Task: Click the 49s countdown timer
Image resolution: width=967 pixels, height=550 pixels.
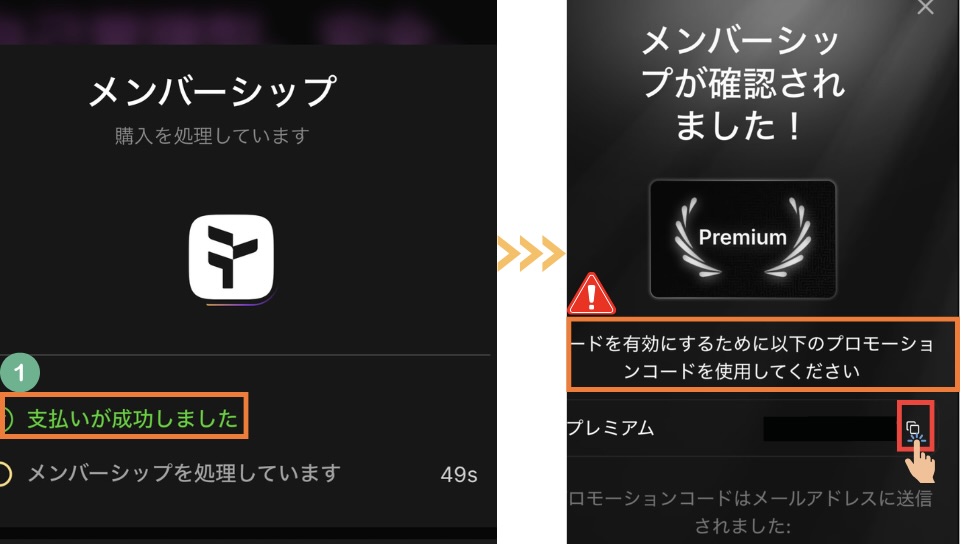Action: point(459,474)
